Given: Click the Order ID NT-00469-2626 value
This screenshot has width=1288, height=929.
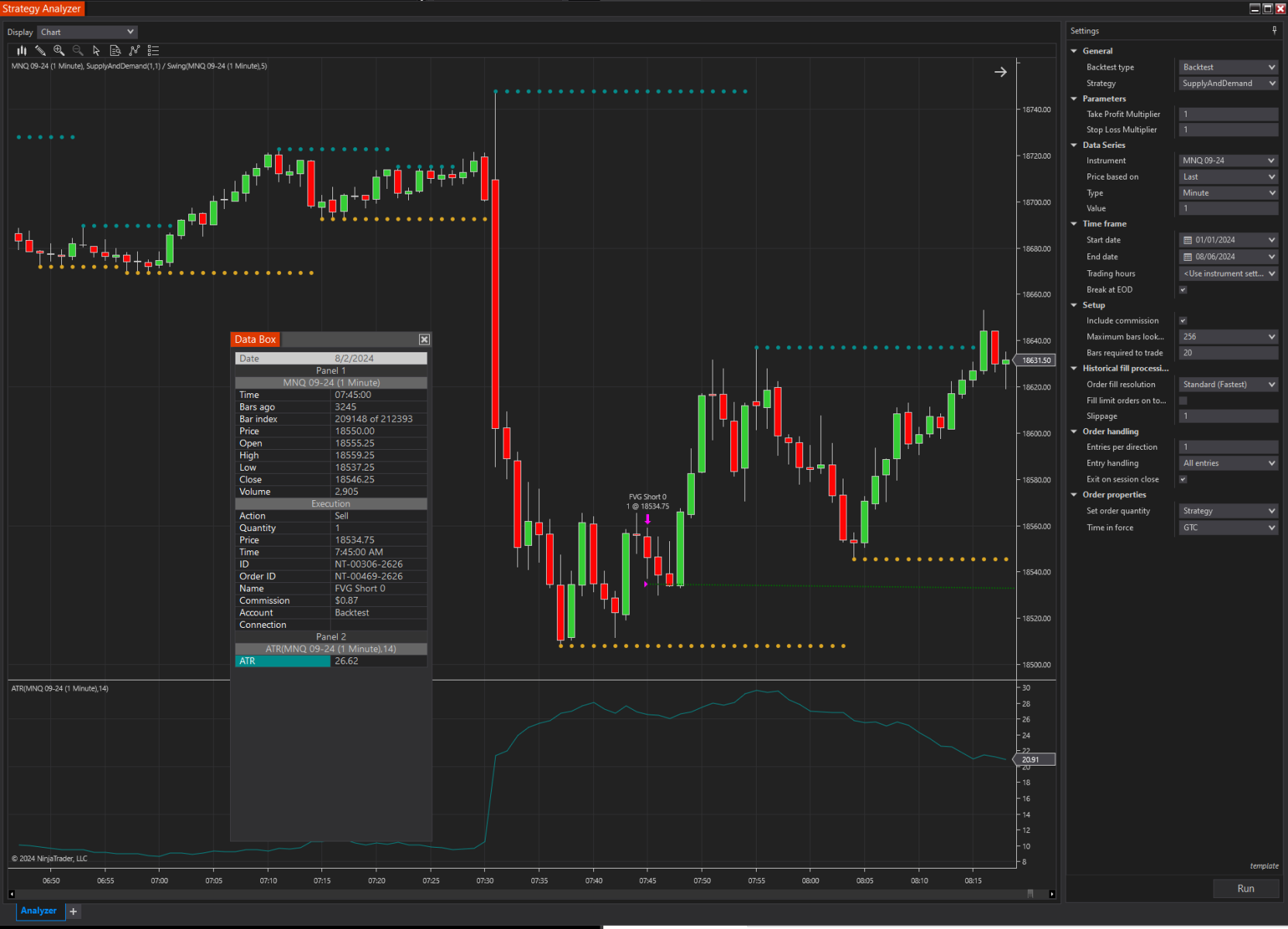Looking at the screenshot, I should point(369,577).
